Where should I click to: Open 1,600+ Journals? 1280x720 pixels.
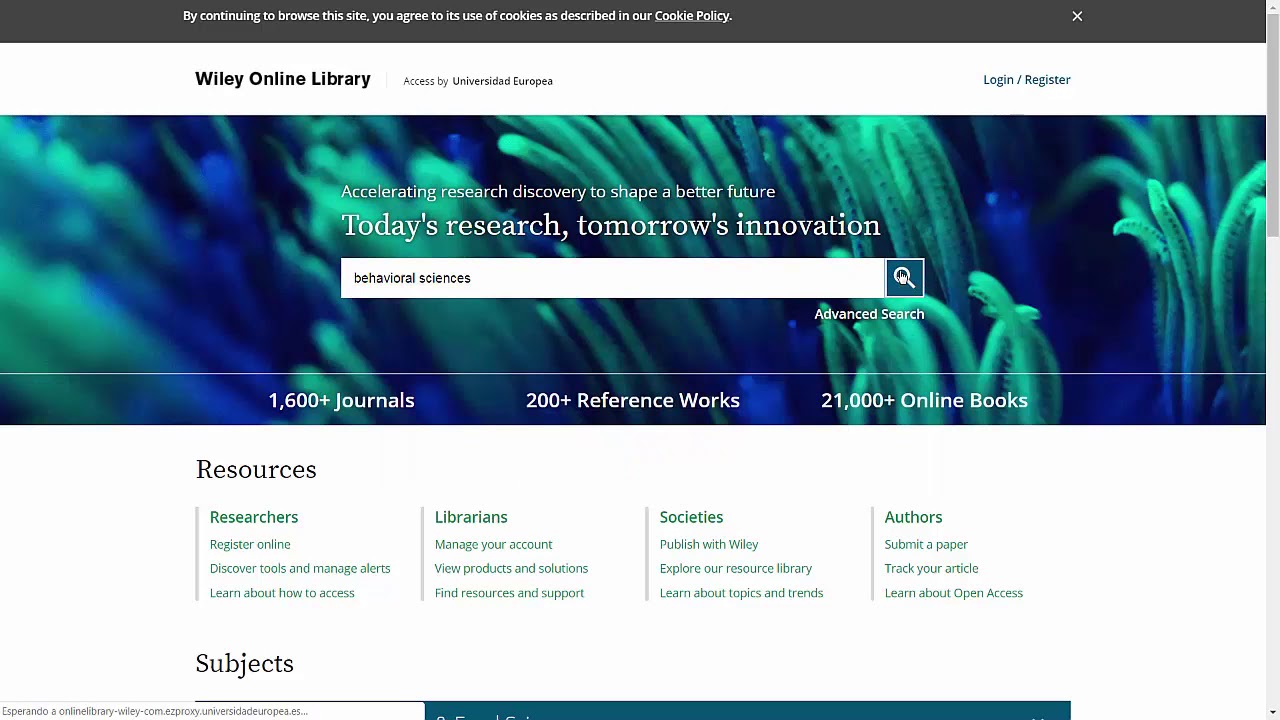[x=341, y=400]
